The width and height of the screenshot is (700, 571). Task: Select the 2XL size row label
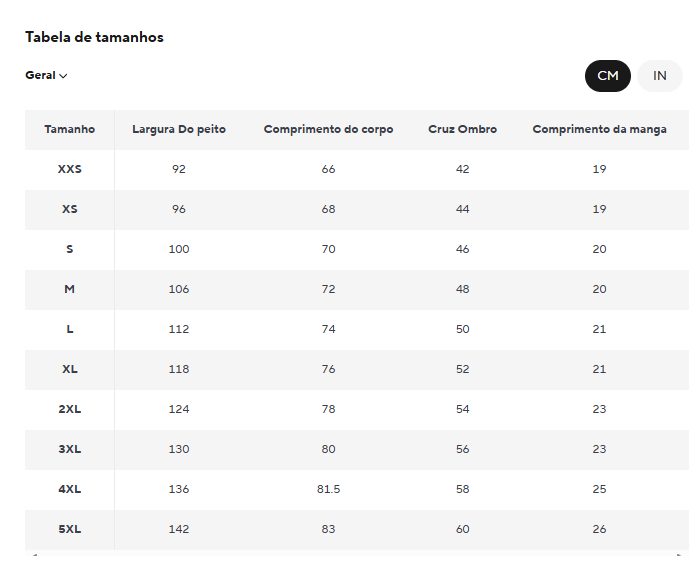click(x=70, y=409)
